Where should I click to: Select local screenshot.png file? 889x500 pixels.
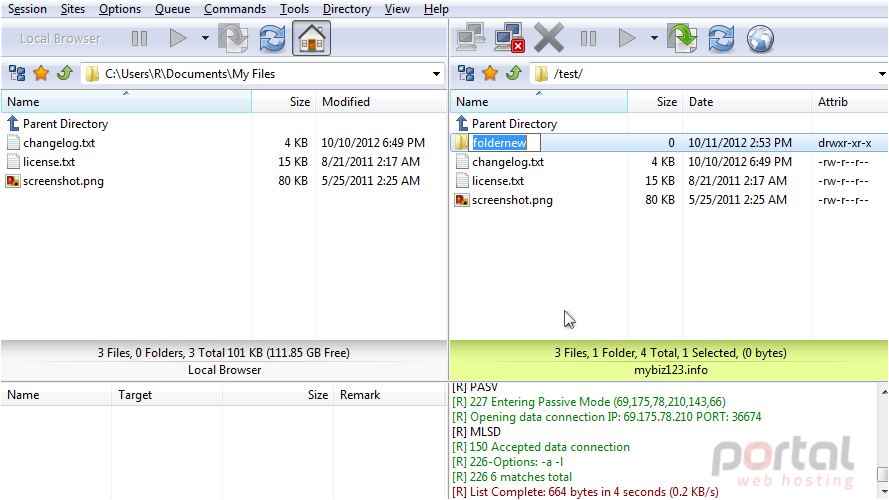pyautogui.click(x=55, y=181)
